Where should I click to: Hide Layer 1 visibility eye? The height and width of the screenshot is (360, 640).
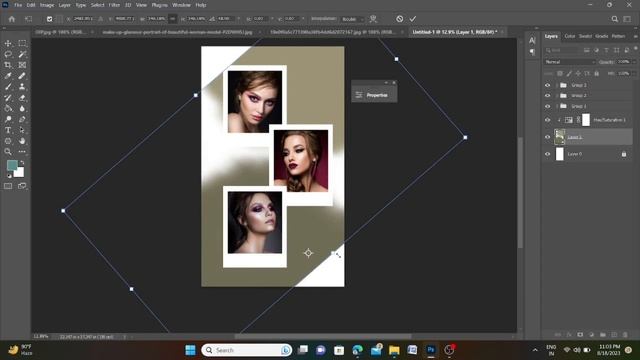[548, 137]
